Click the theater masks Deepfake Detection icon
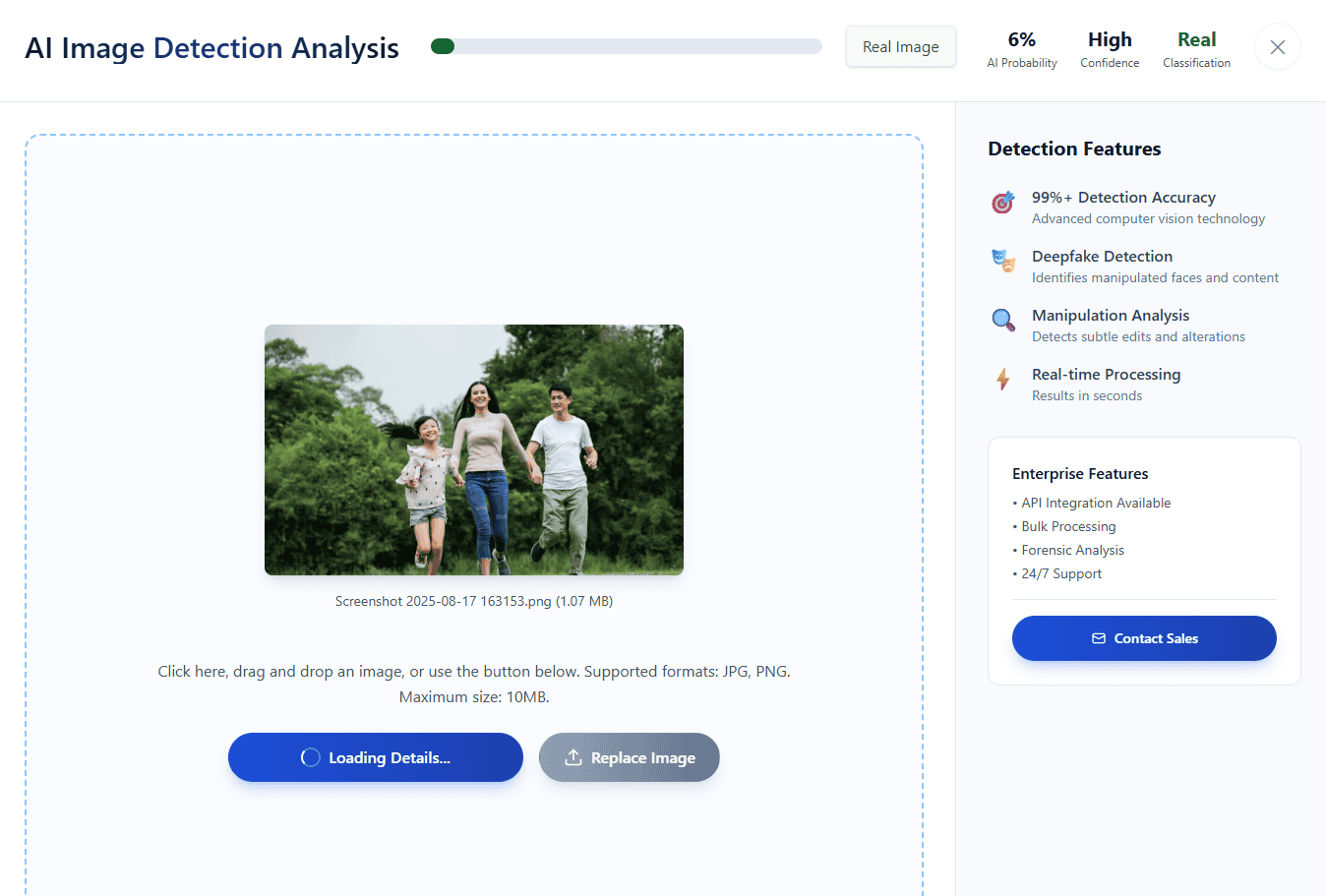The width and height of the screenshot is (1326, 896). pyautogui.click(x=1002, y=261)
